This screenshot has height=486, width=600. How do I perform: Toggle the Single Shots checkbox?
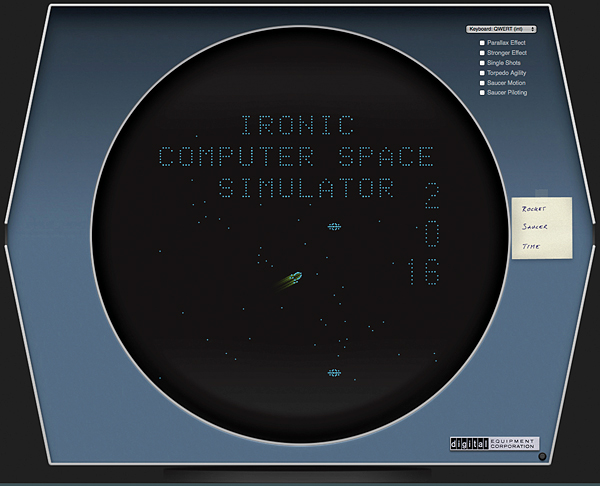(482, 63)
